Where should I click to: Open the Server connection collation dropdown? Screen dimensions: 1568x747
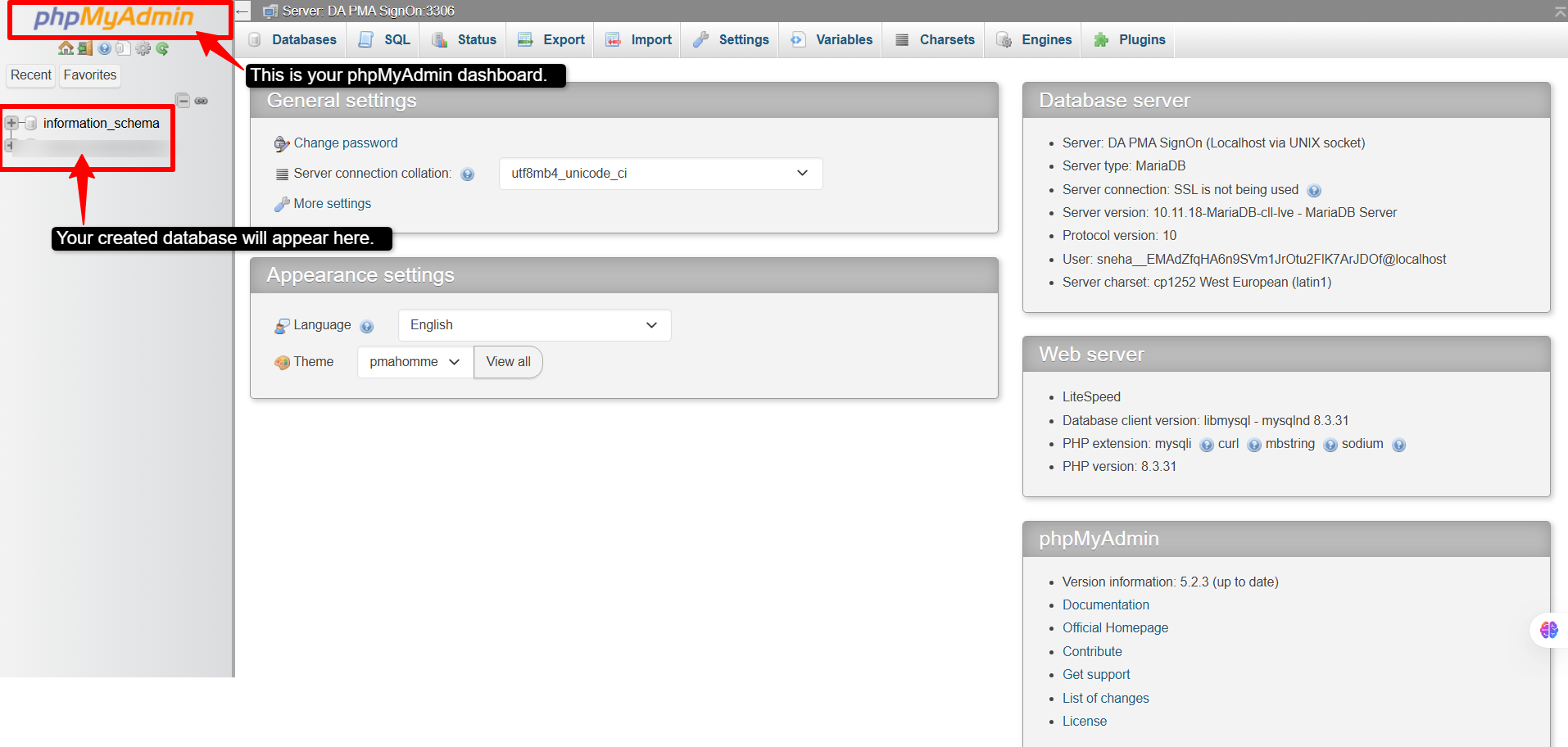660,174
